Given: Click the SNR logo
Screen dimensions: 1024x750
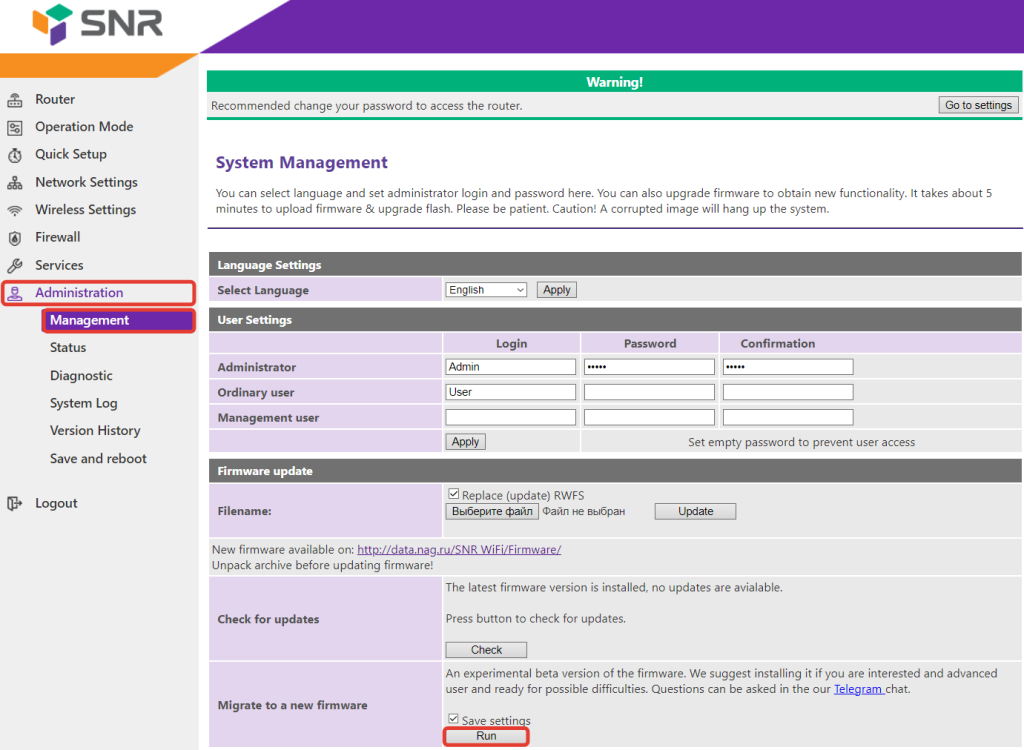Looking at the screenshot, I should [x=97, y=24].
